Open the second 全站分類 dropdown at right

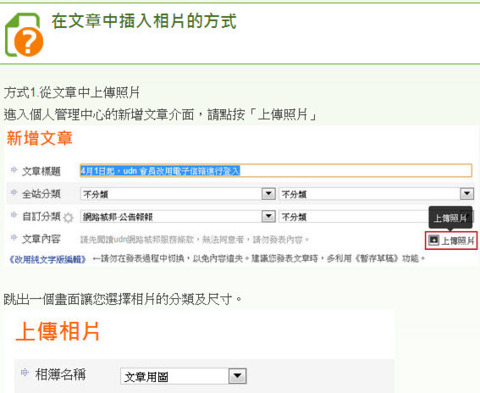[376, 194]
